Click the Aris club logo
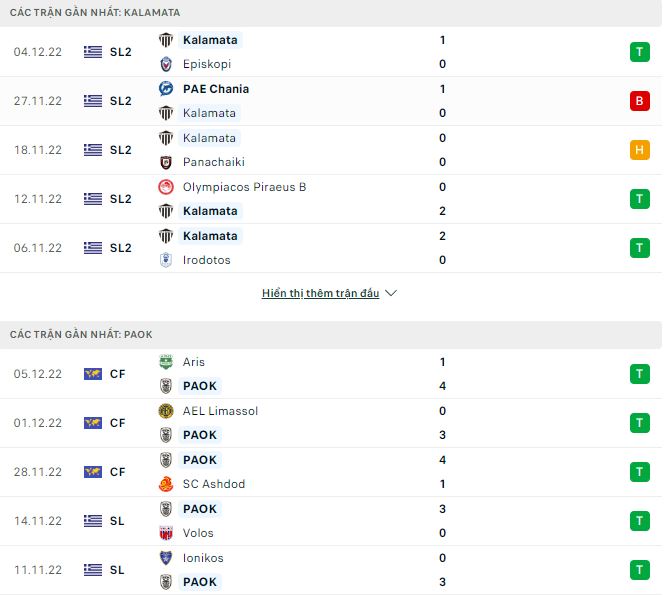Viewport: 669px width, 595px height. pyautogui.click(x=166, y=362)
